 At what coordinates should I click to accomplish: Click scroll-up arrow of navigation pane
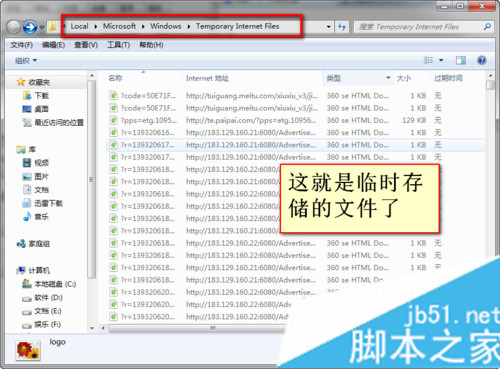coord(92,76)
